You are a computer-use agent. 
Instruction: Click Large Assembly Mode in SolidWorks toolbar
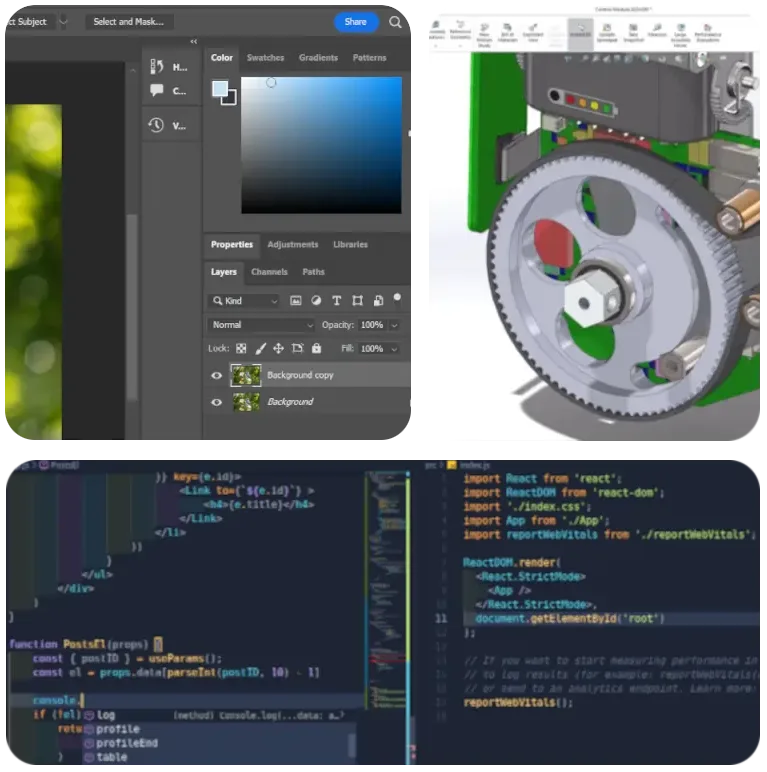(680, 35)
